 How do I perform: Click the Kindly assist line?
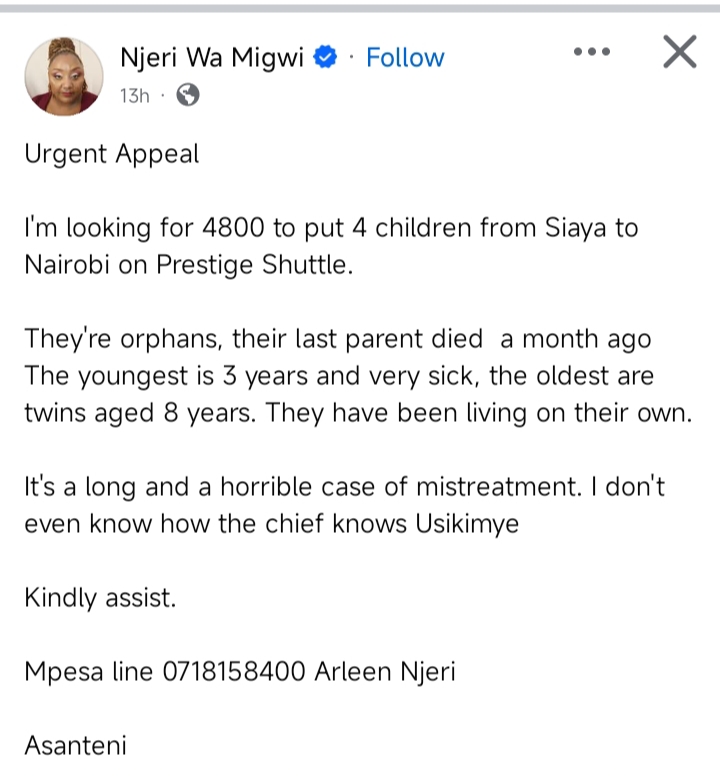point(99,598)
